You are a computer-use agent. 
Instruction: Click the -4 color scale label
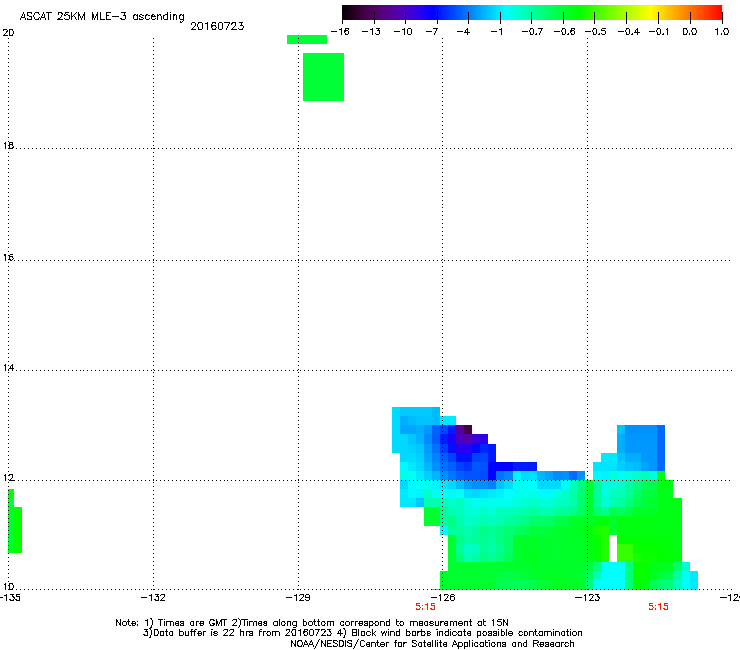[x=463, y=32]
